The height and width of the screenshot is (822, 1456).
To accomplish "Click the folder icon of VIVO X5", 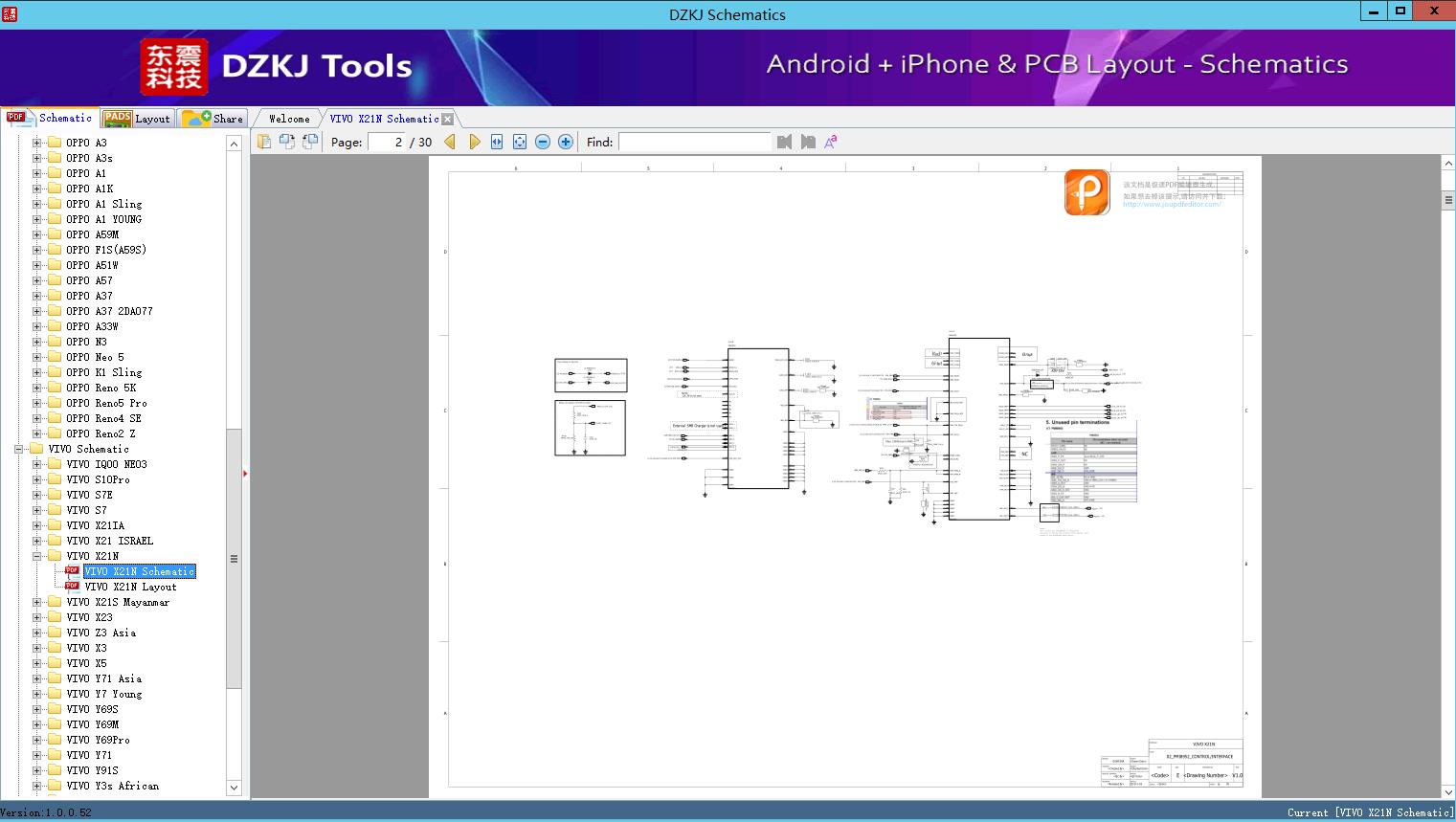I will pyautogui.click(x=55, y=663).
